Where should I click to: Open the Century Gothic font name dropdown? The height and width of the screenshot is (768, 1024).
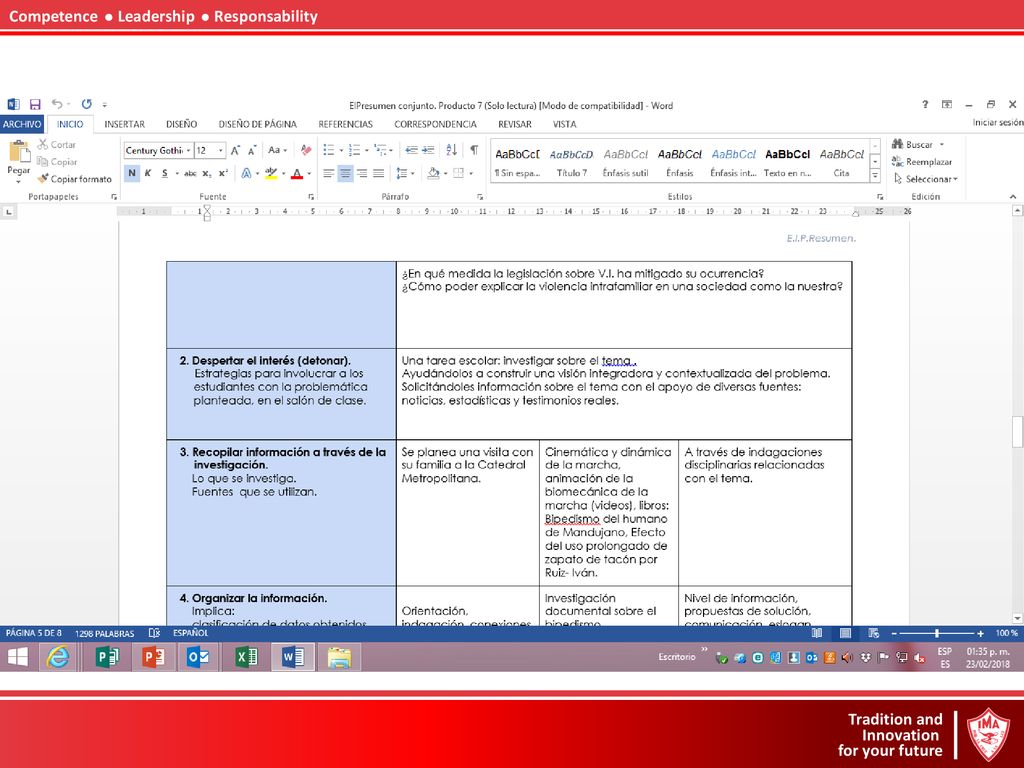point(188,150)
